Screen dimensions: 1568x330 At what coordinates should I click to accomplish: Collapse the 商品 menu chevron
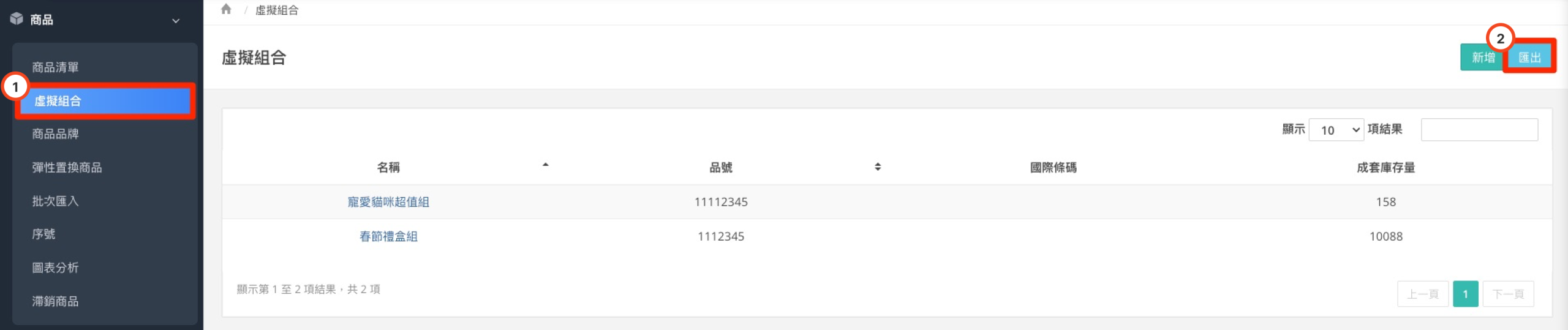click(176, 21)
